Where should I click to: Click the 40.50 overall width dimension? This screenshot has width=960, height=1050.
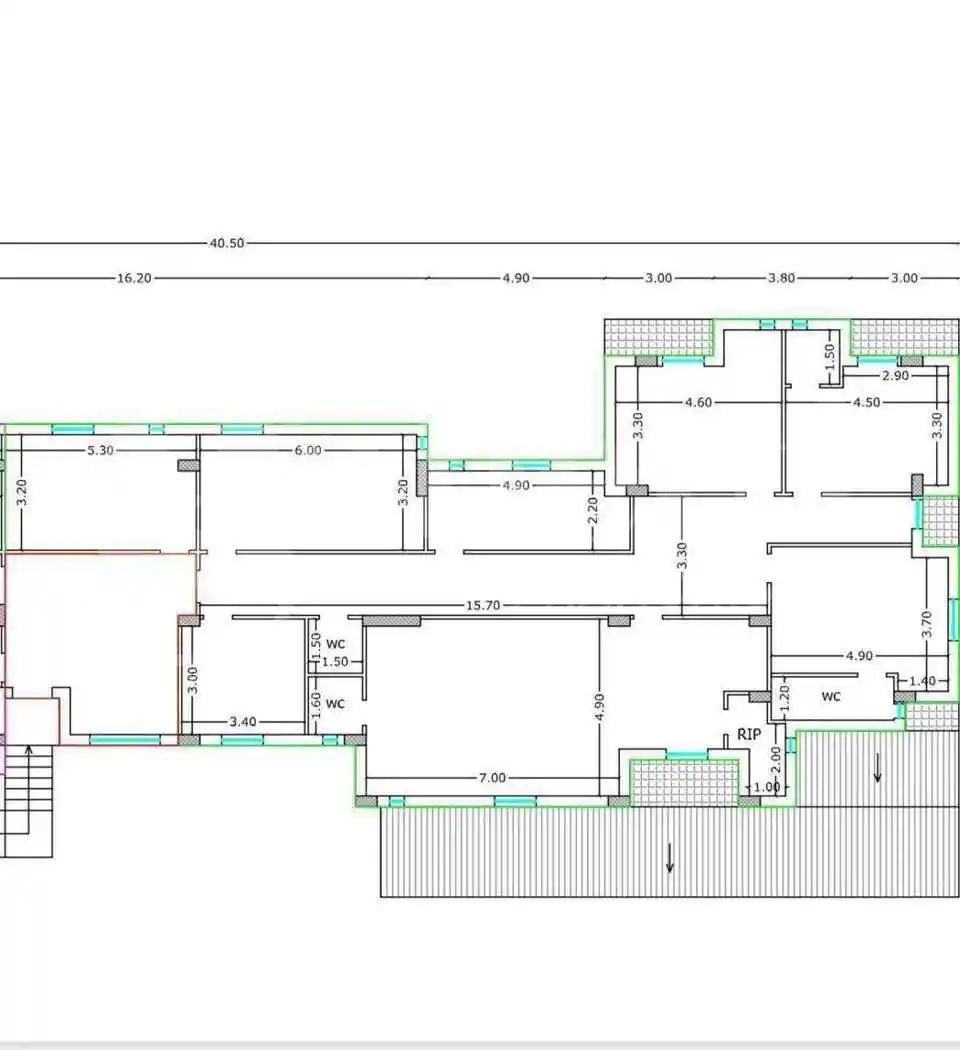pos(227,243)
